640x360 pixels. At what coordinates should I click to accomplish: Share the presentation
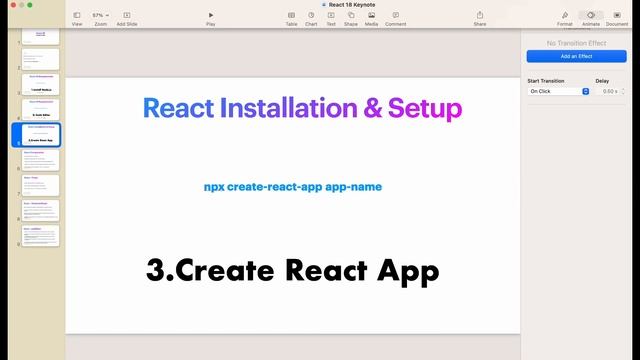pyautogui.click(x=480, y=18)
